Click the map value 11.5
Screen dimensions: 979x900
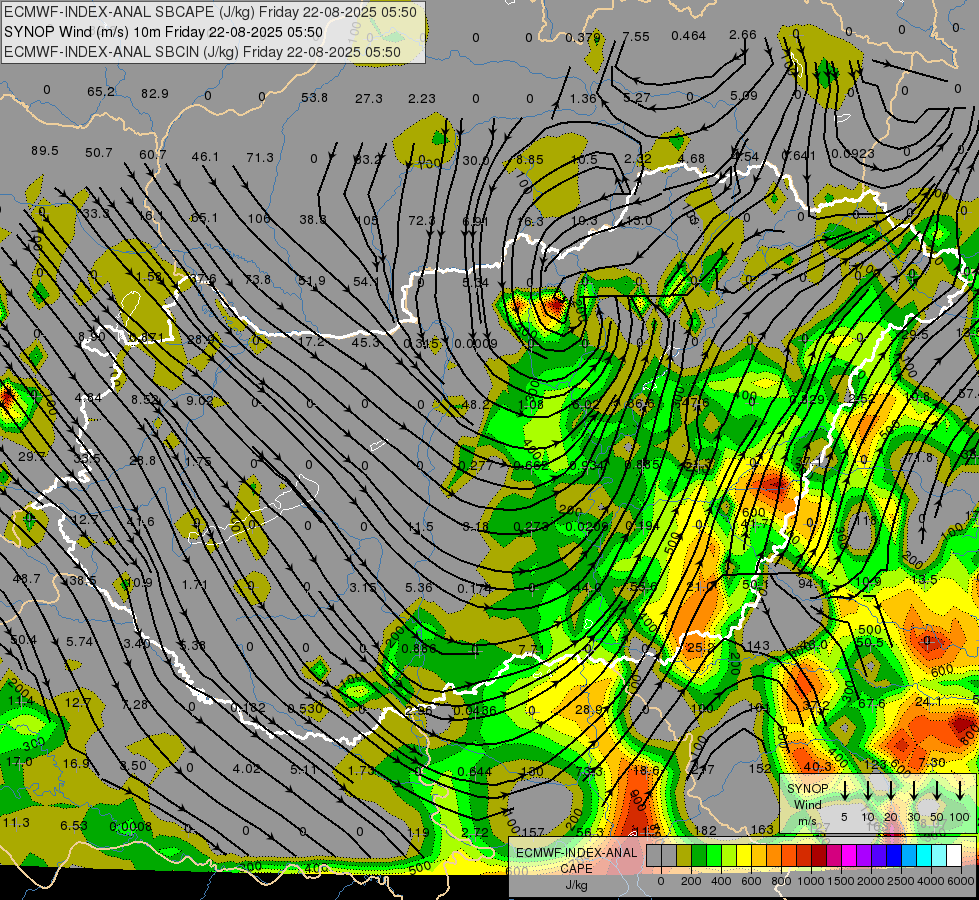point(420,527)
